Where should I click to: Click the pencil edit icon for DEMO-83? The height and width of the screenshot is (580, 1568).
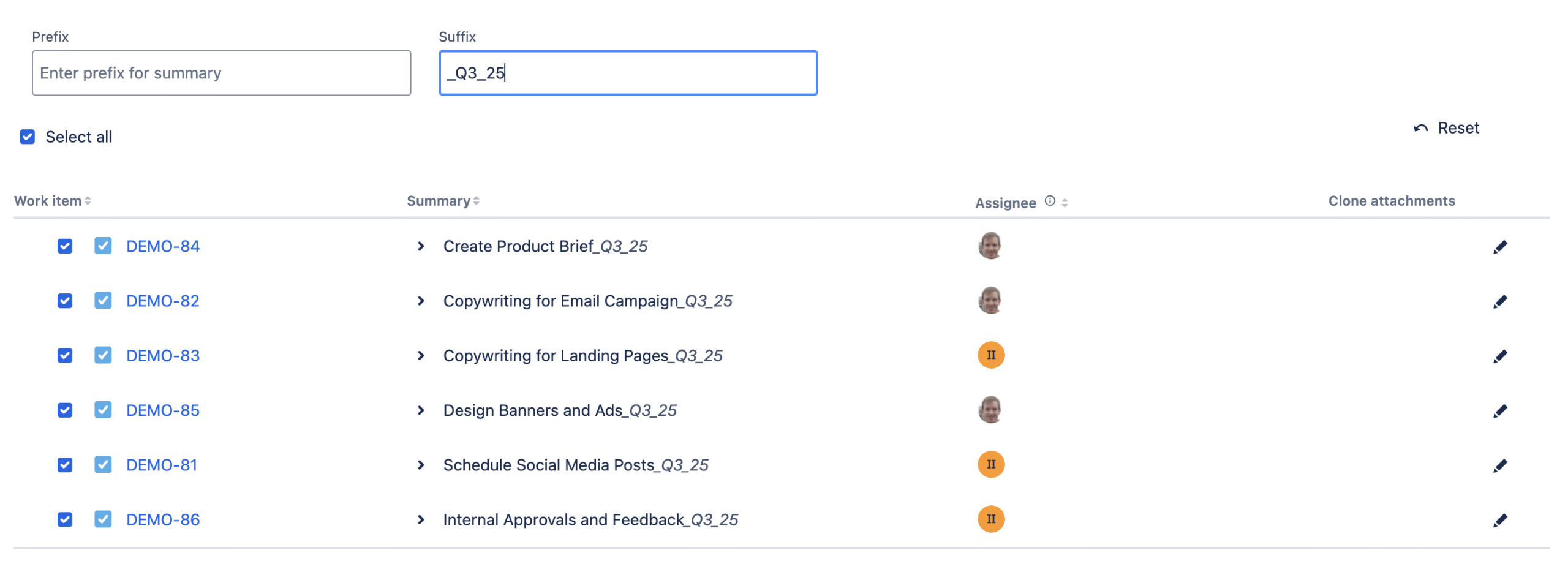(1499, 356)
